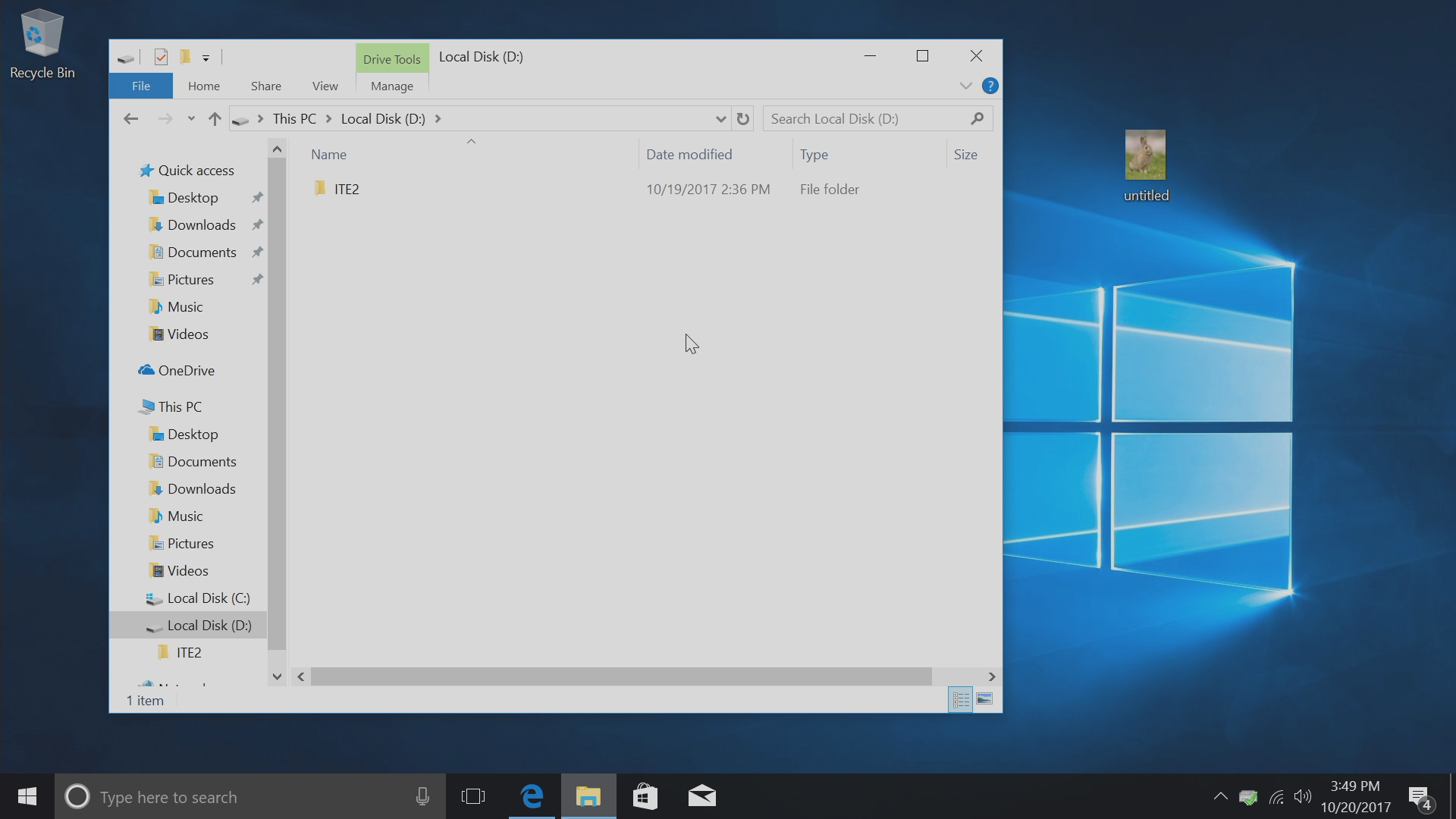Scroll down the left navigation panel
1456x819 pixels.
point(277,677)
